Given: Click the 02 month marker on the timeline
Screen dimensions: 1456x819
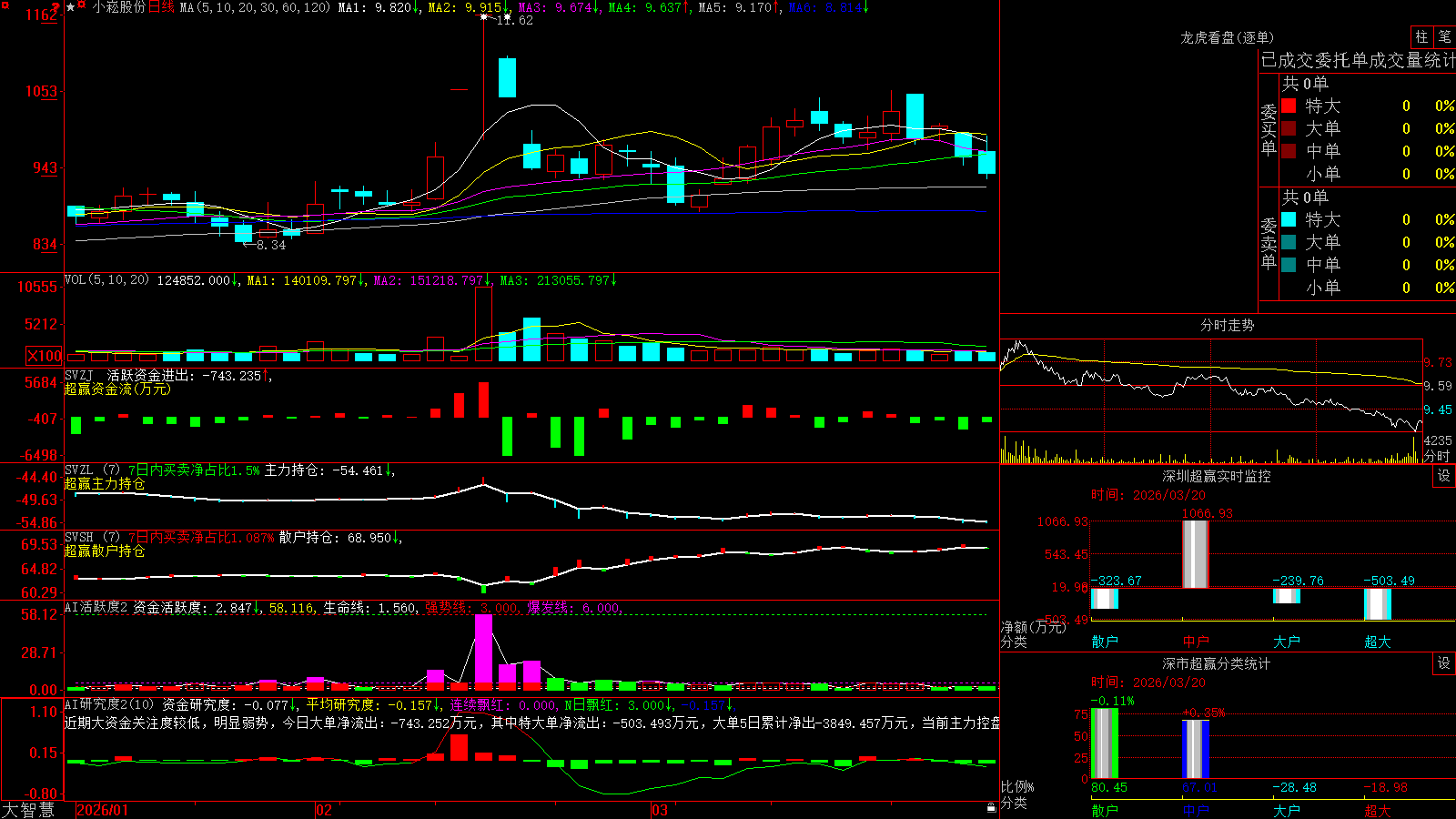Looking at the screenshot, I should click(324, 810).
